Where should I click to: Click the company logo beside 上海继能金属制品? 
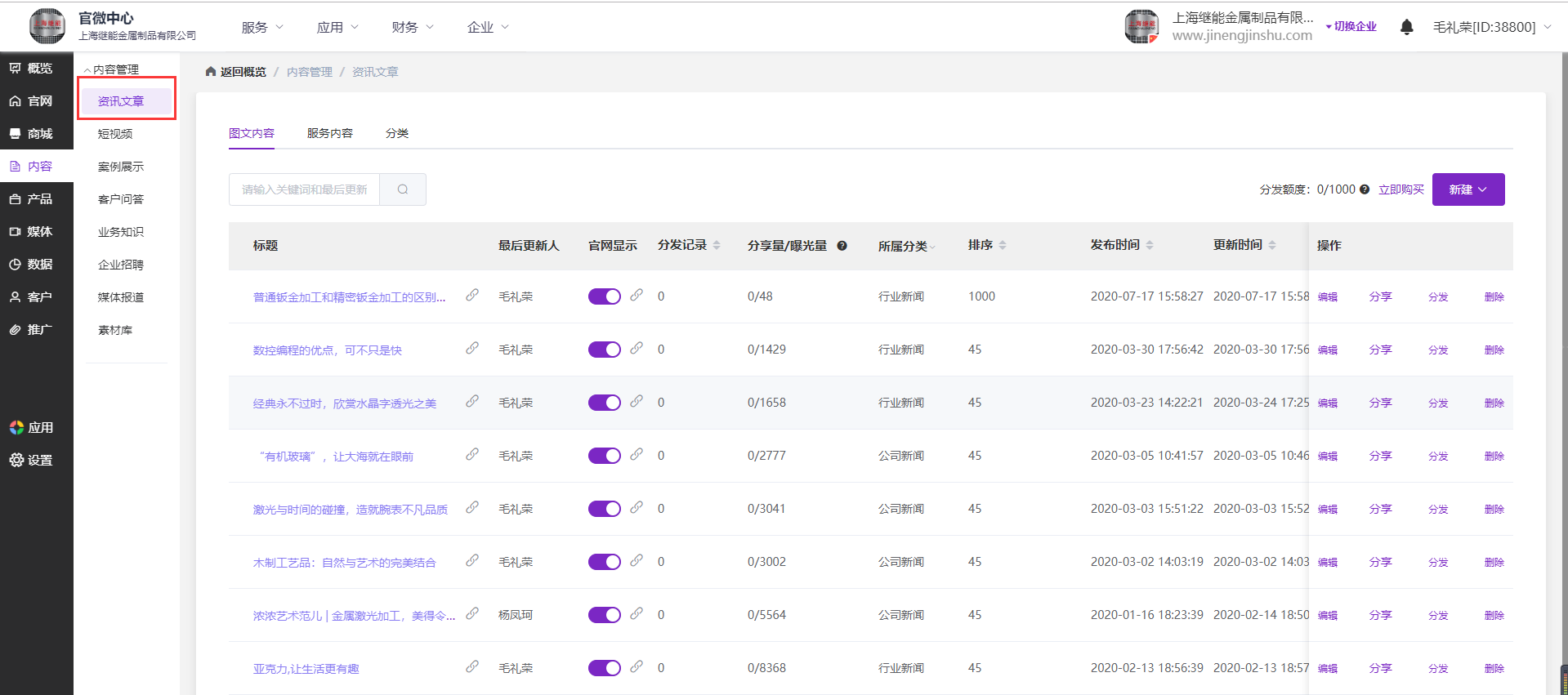pyautogui.click(x=1141, y=26)
